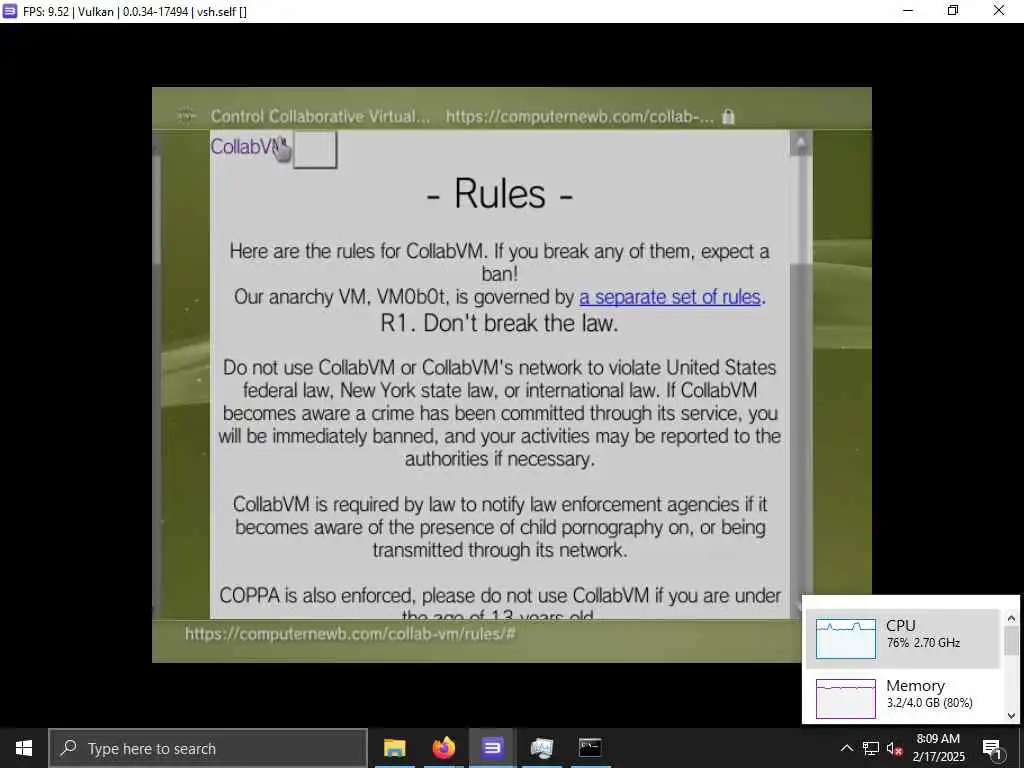Minimize the RPCS3 window
Viewport: 1024px width, 768px height.
tap(908, 10)
